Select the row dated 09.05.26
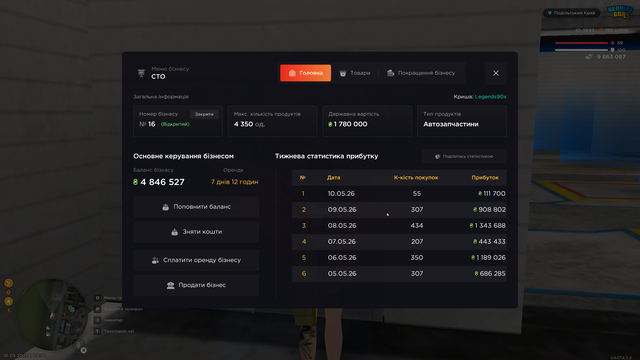The height and width of the screenshot is (360, 640). click(399, 209)
